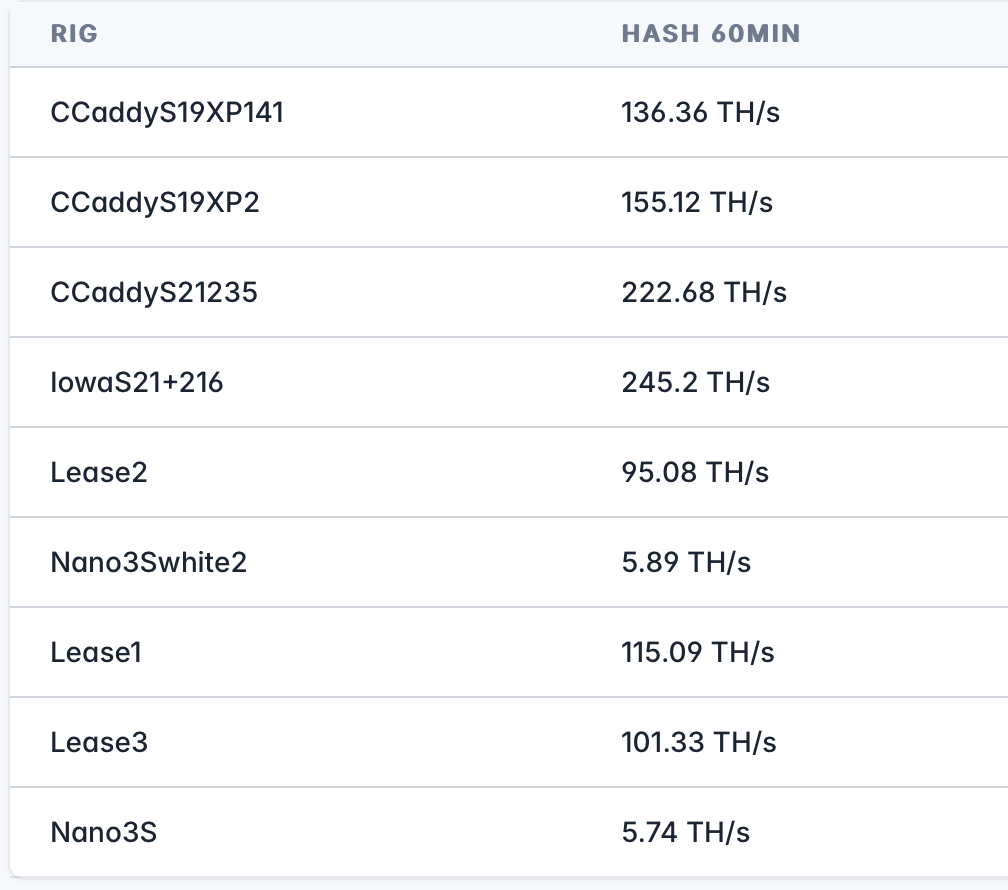Viewport: 1008px width, 890px height.
Task: Select the 245.2 TH/s hash cell
Action: coord(696,382)
